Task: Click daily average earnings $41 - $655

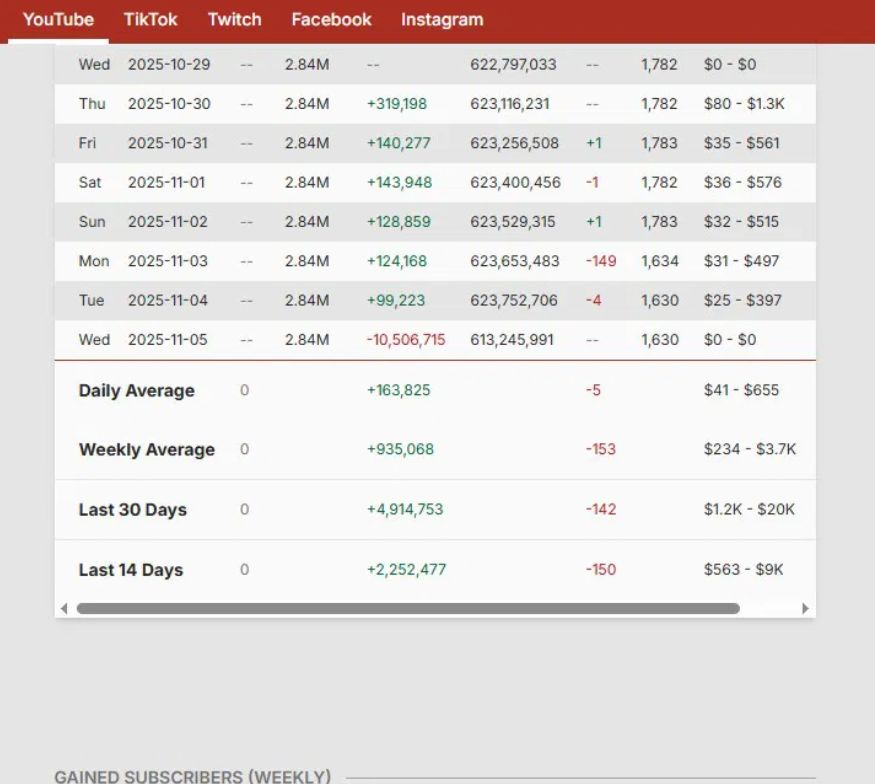Action: 741,390
